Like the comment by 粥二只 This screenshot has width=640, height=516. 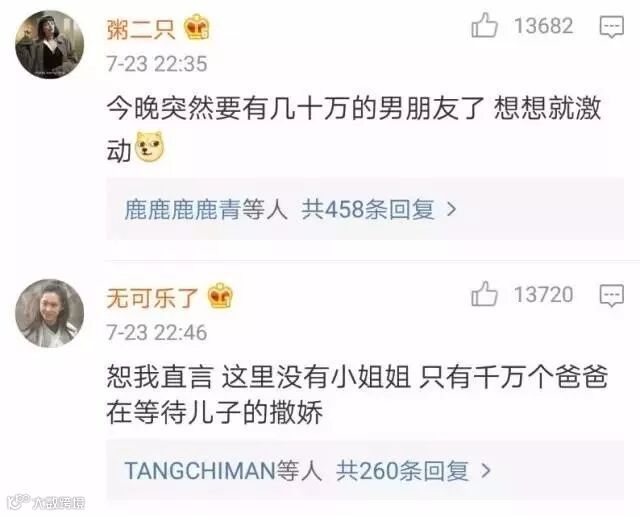point(484,25)
